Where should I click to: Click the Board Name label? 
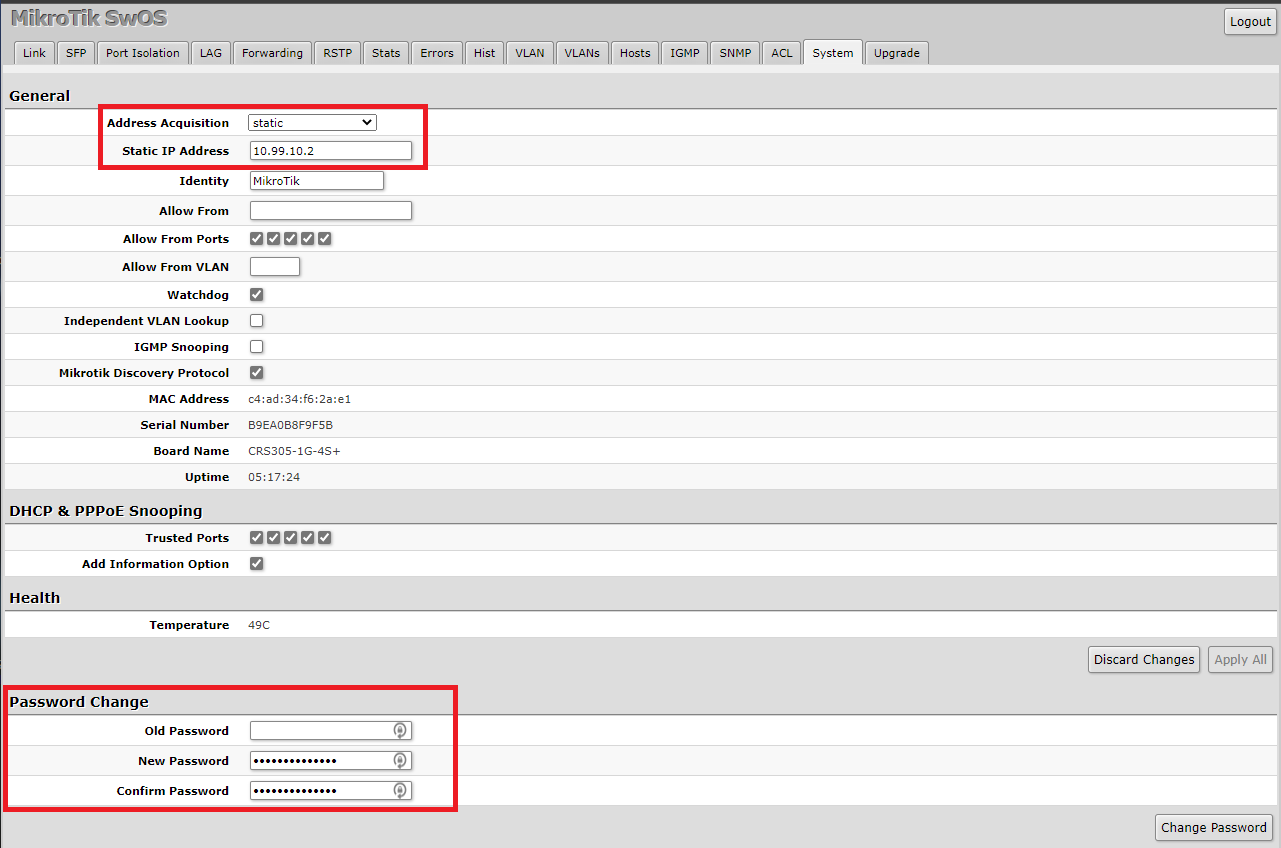click(x=191, y=451)
